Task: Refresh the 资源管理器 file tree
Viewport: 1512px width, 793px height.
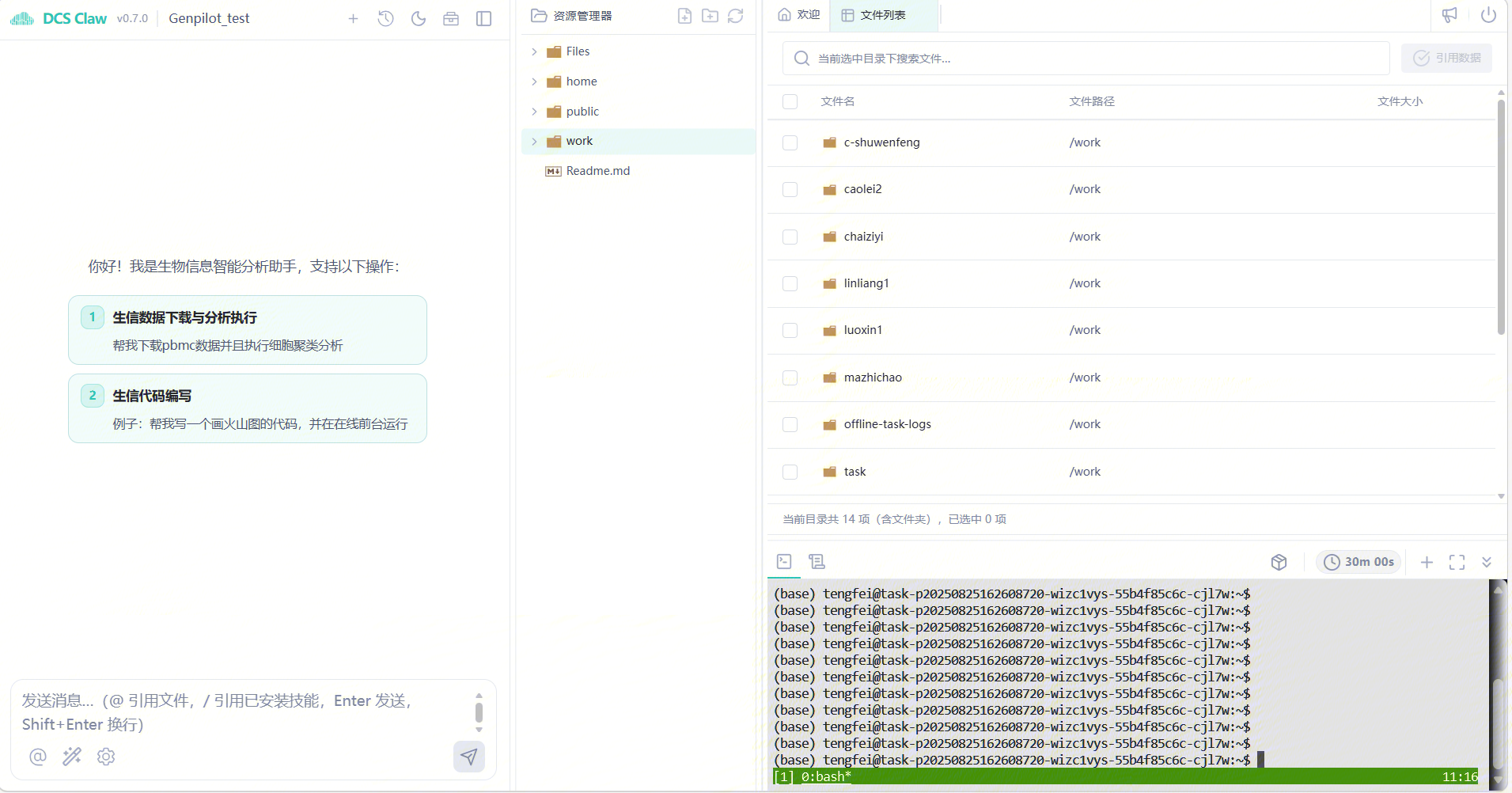Action: pyautogui.click(x=736, y=16)
